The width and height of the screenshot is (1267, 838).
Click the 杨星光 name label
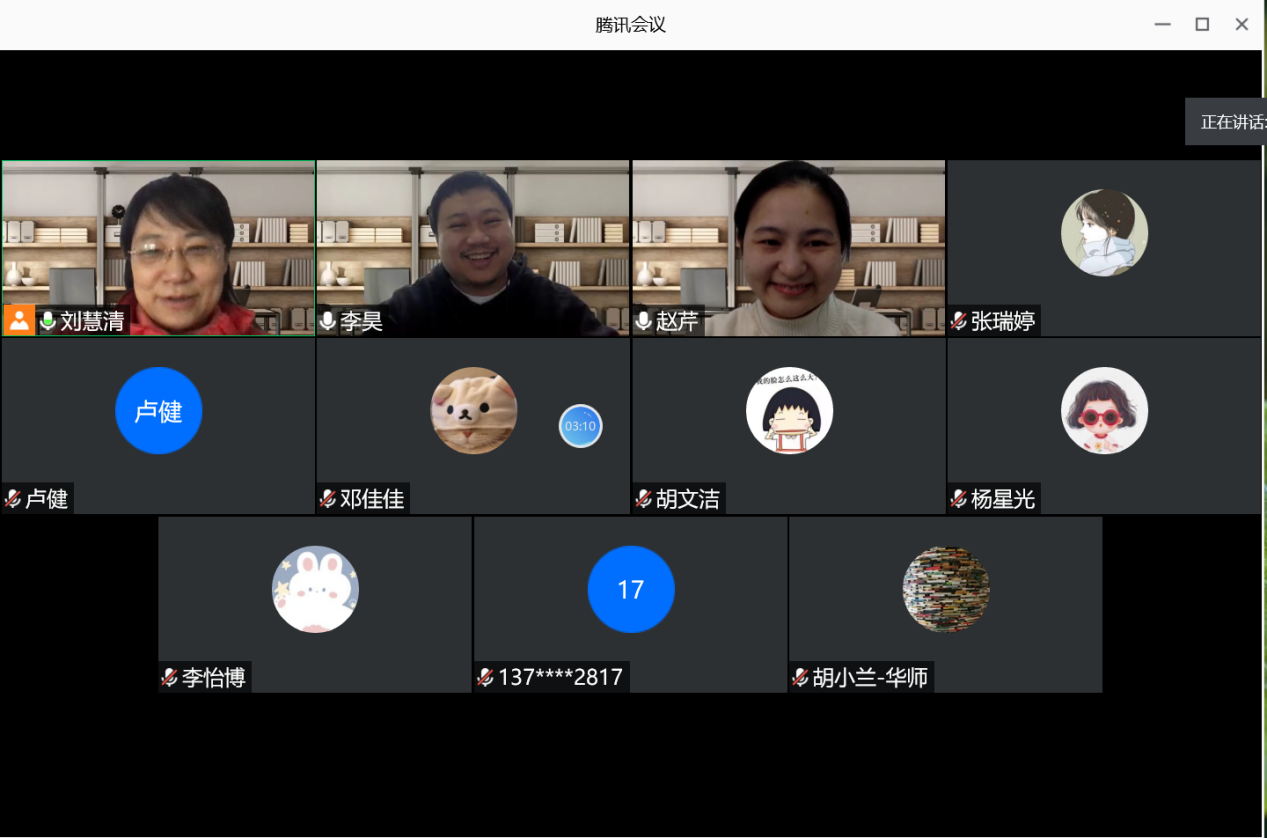pyautogui.click(x=1003, y=498)
